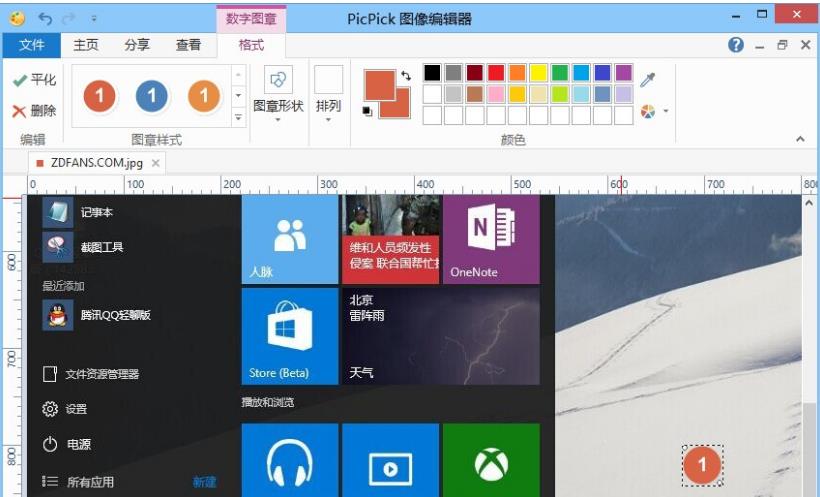Switch to the 主页 home tab
The height and width of the screenshot is (497, 820).
pos(86,45)
